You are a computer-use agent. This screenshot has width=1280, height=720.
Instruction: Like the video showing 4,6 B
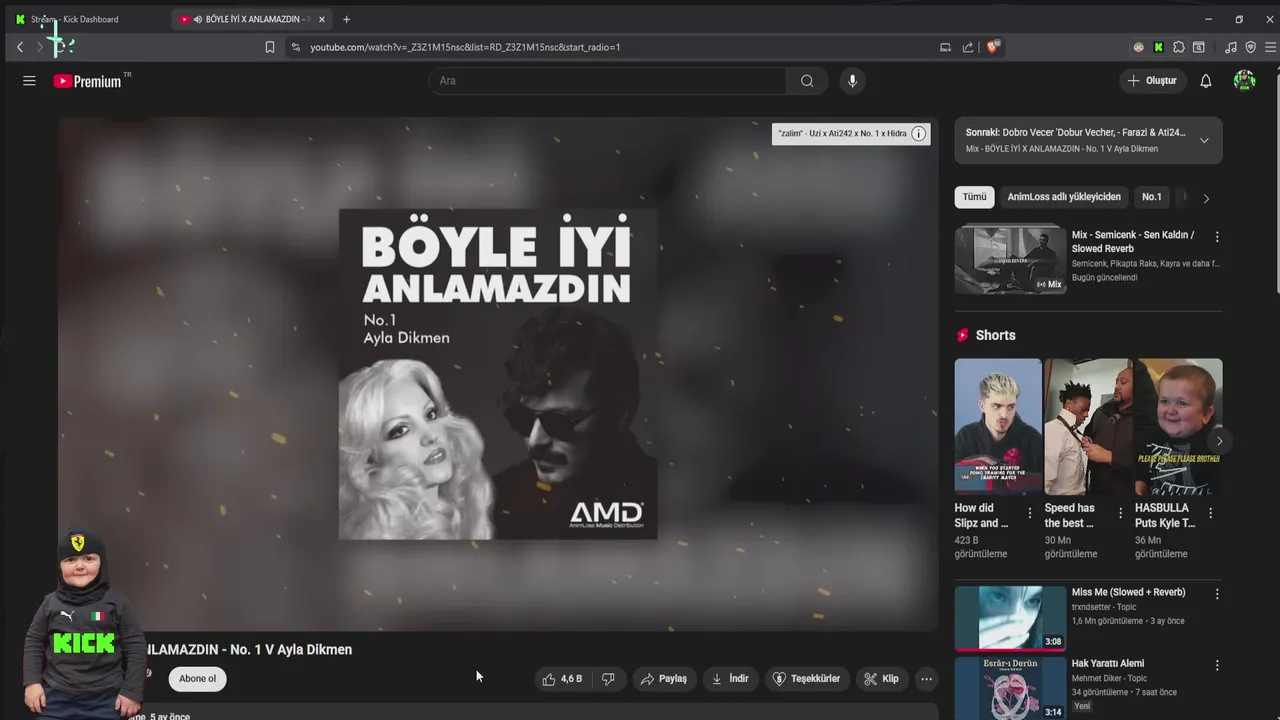pos(562,679)
